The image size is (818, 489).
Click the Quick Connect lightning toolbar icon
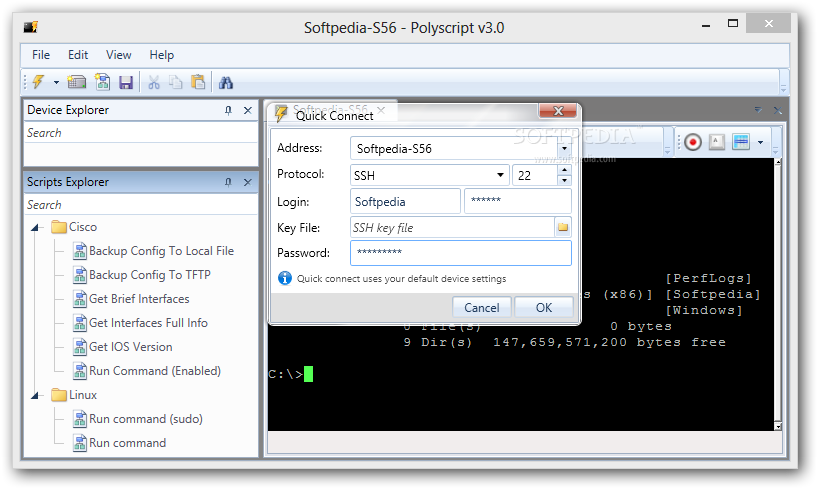point(39,82)
